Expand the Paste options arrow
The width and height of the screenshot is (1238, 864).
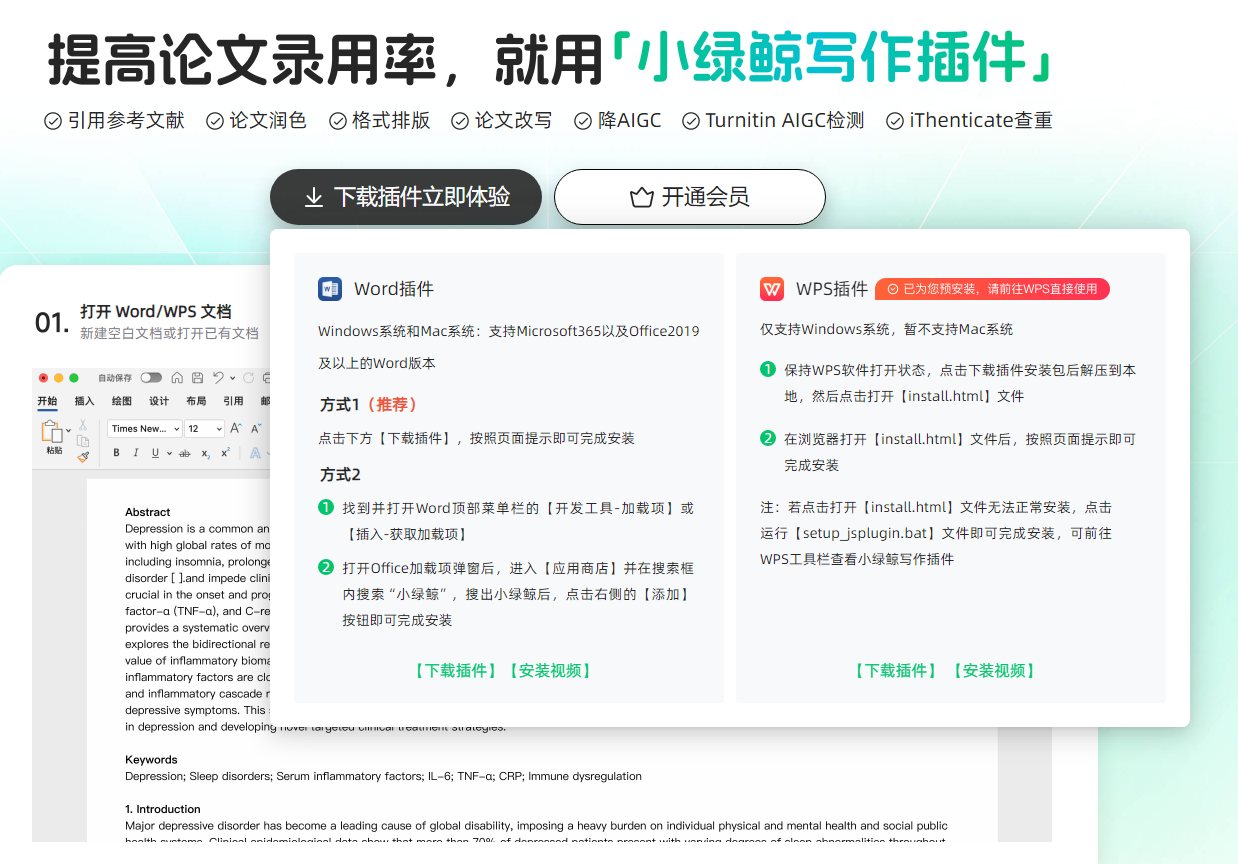coord(68,431)
